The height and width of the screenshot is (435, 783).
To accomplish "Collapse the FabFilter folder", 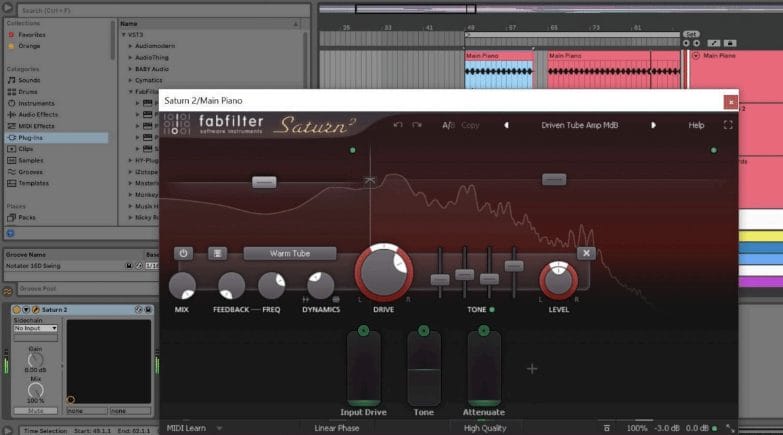I will click(130, 92).
